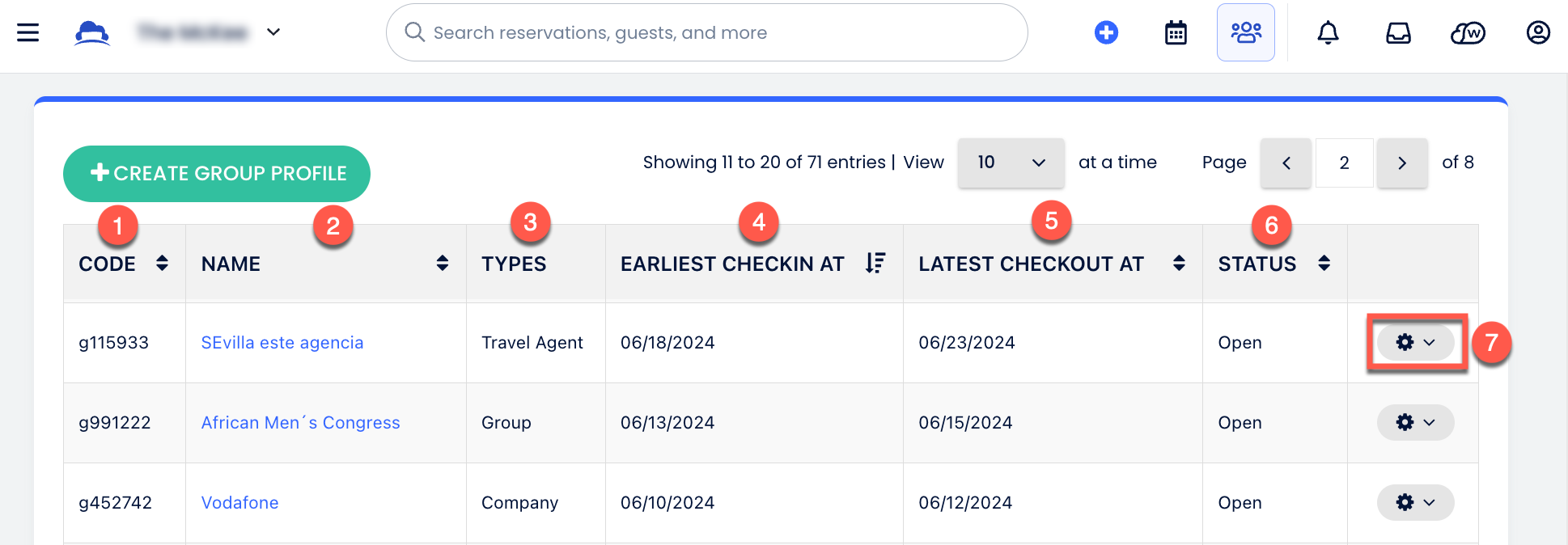Open the Vodafone group profile link
This screenshot has width=1568, height=545.
(239, 503)
